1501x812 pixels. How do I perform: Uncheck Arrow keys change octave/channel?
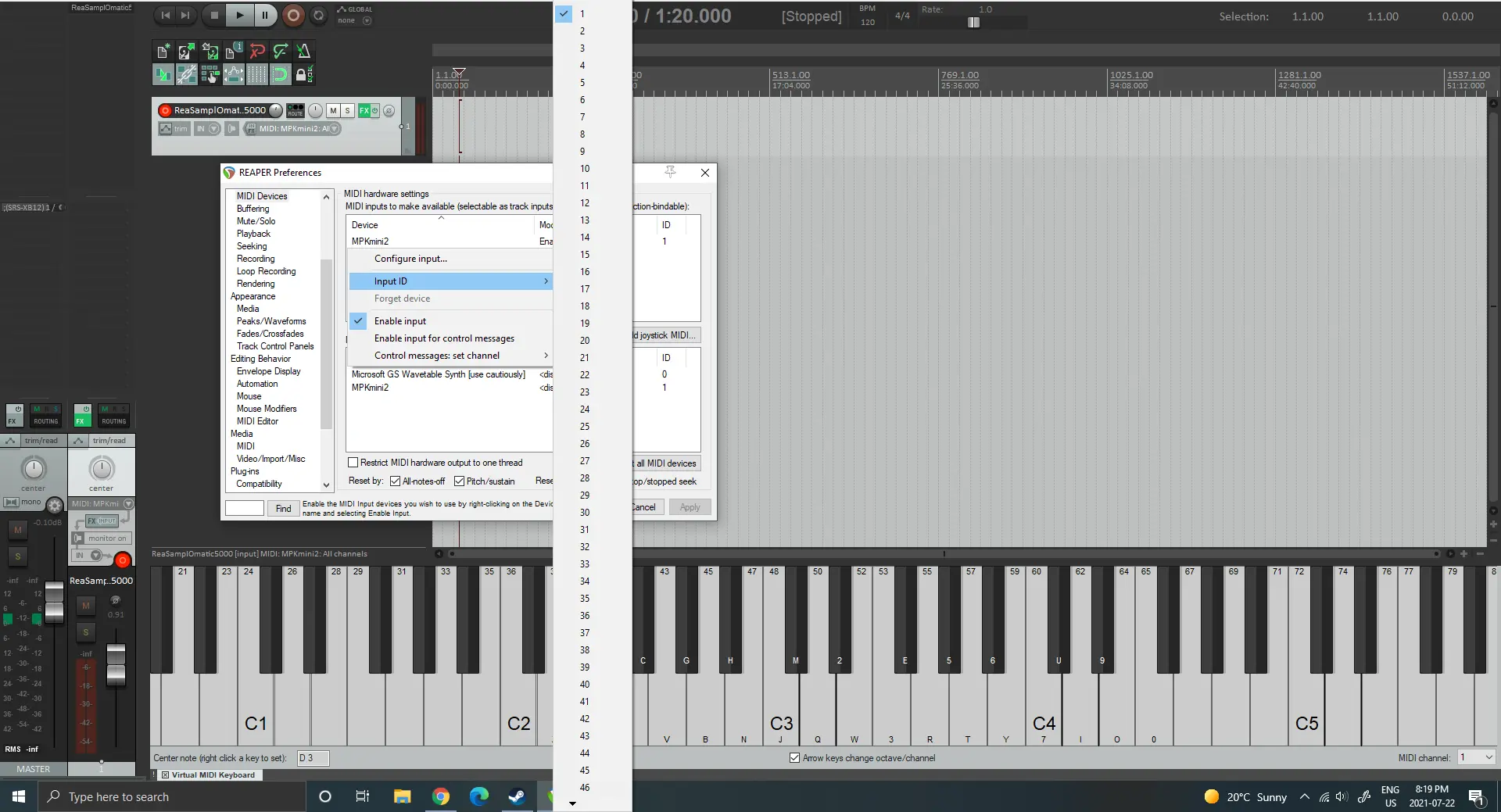tap(795, 758)
